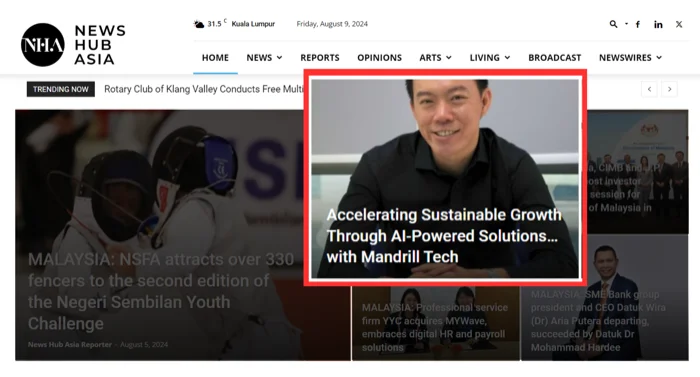
Task: Show next trending headline arrow
Action: 669,89
